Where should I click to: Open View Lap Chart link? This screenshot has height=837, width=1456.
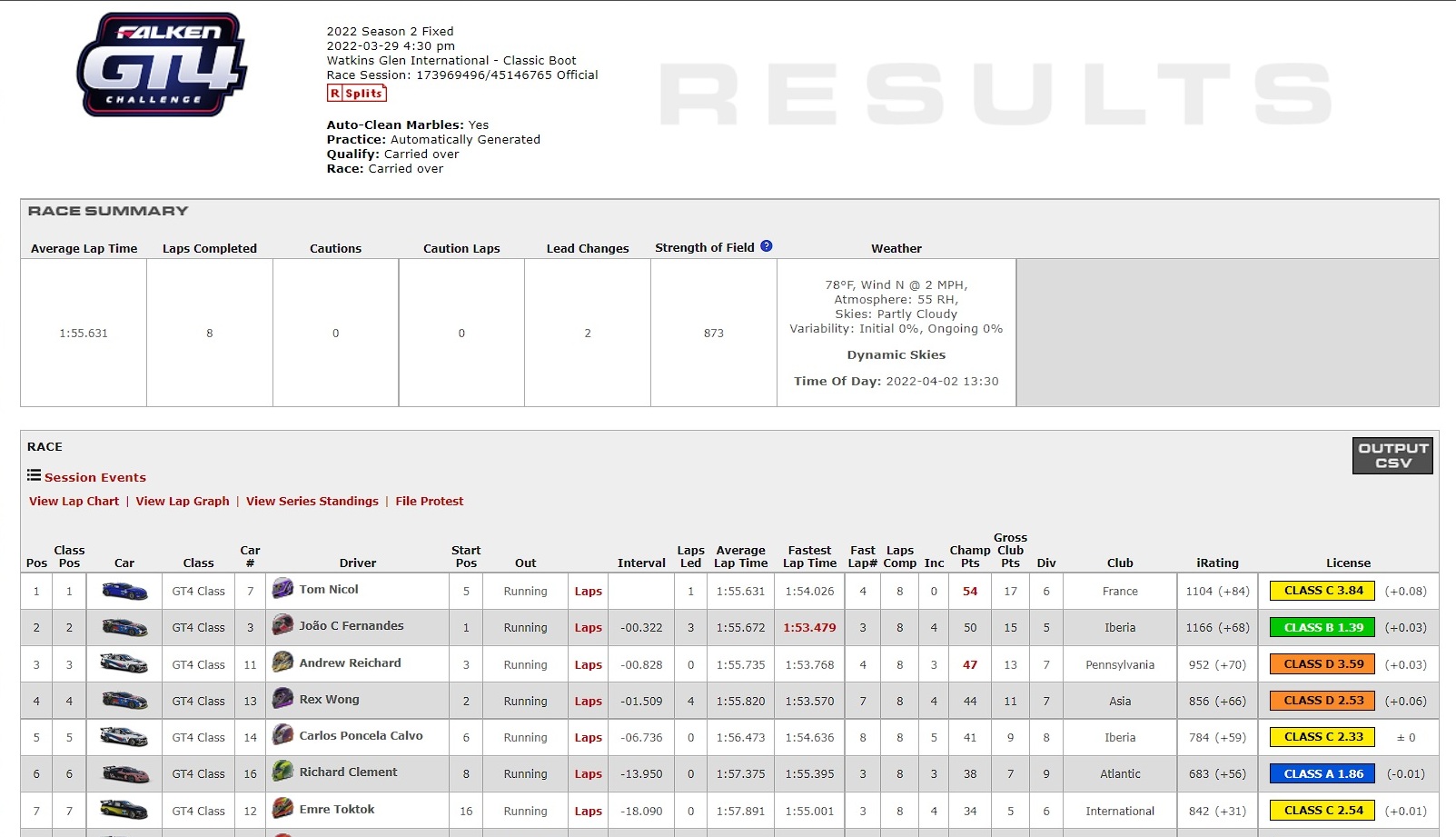coord(74,501)
